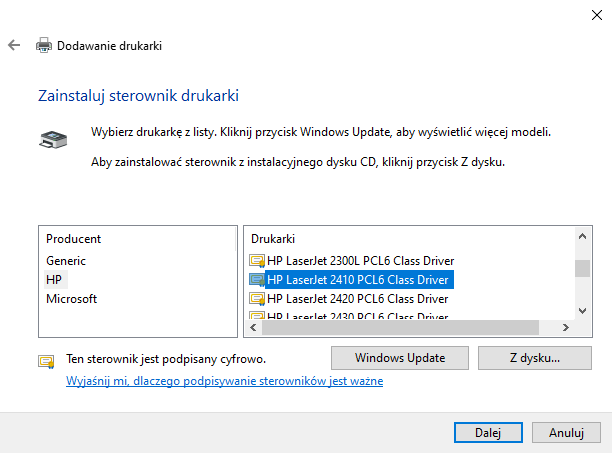The image size is (612, 453).
Task: Select Microsoft in the Producent list
Action: point(71,298)
